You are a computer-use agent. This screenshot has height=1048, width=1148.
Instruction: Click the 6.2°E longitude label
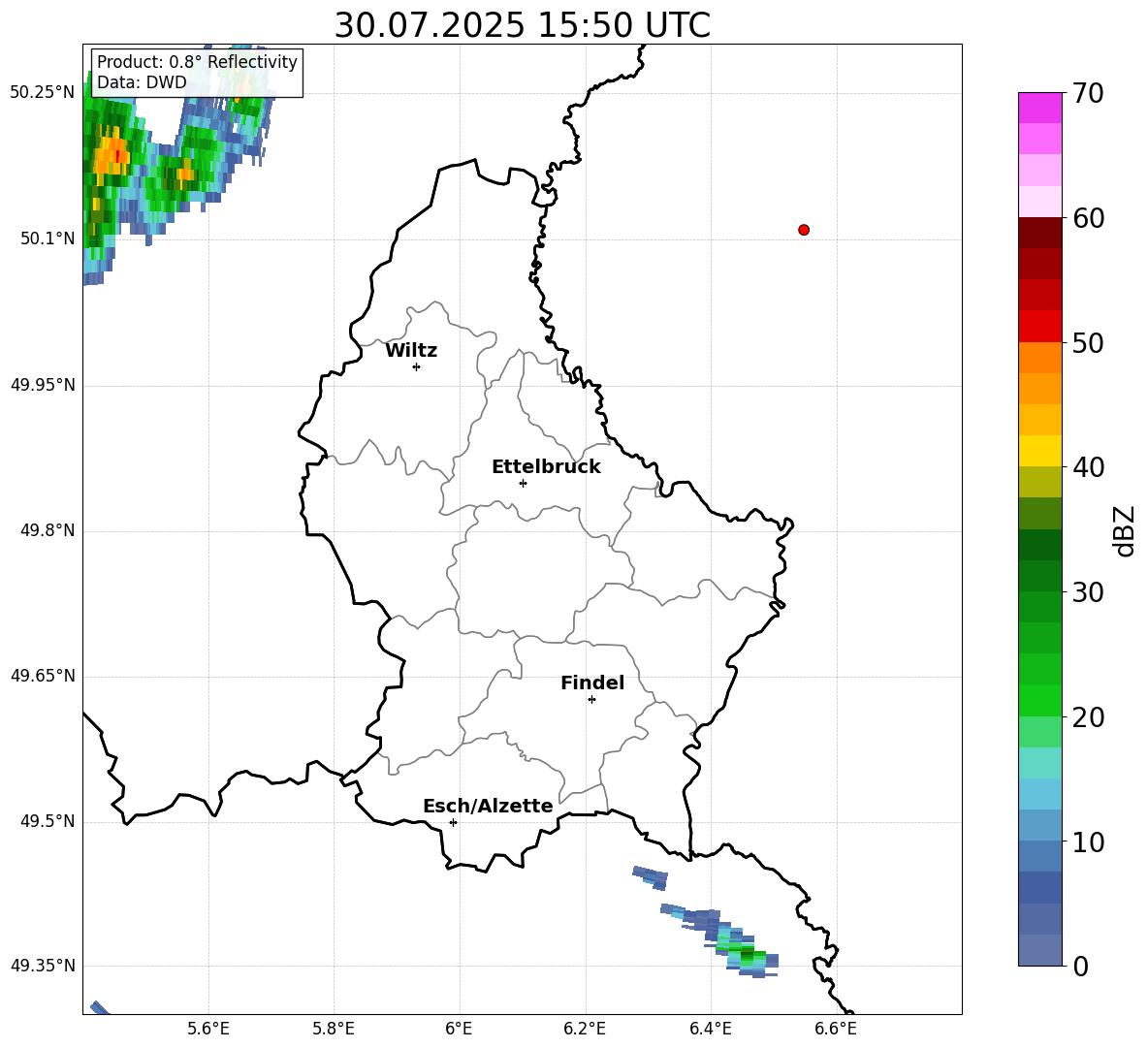(x=585, y=1029)
